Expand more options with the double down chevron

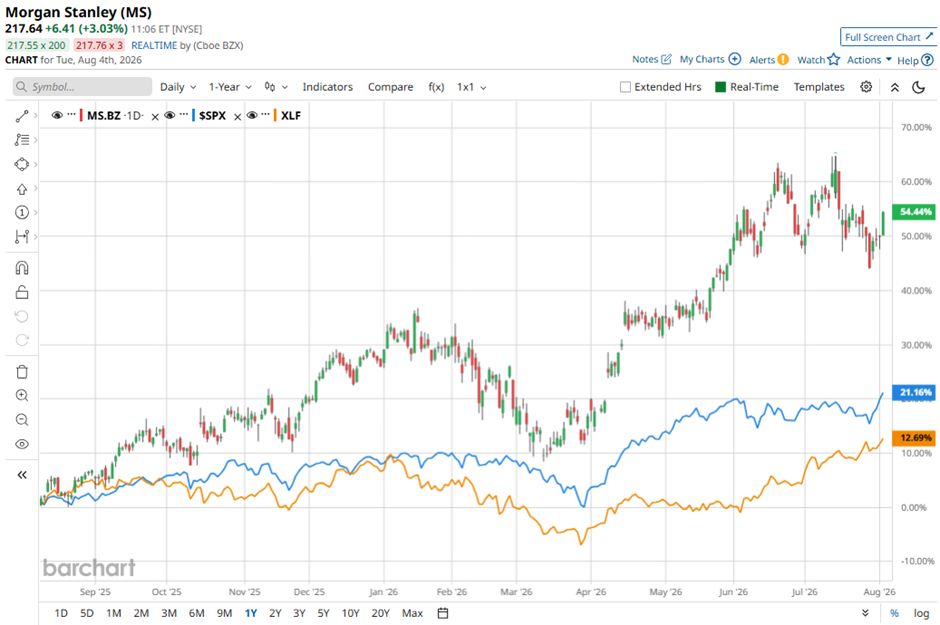click(x=865, y=613)
